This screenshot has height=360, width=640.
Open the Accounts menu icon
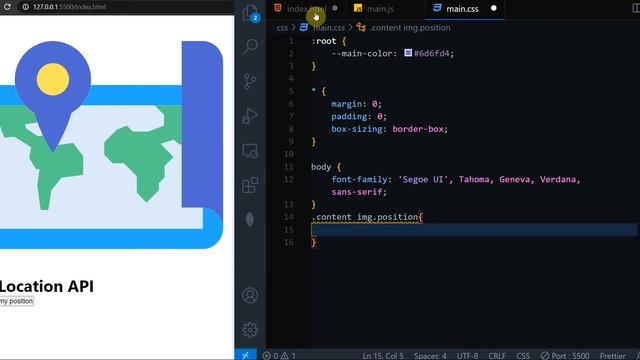[x=250, y=295]
